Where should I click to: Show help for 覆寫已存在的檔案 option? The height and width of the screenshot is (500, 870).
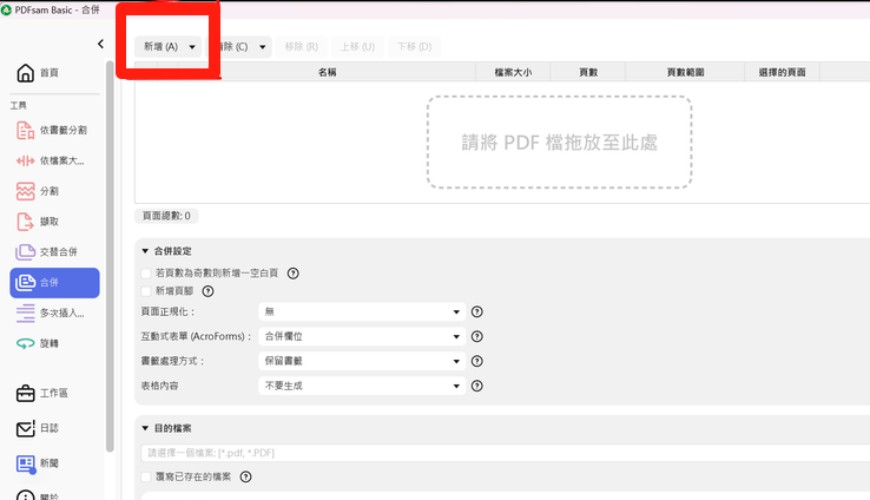point(246,477)
